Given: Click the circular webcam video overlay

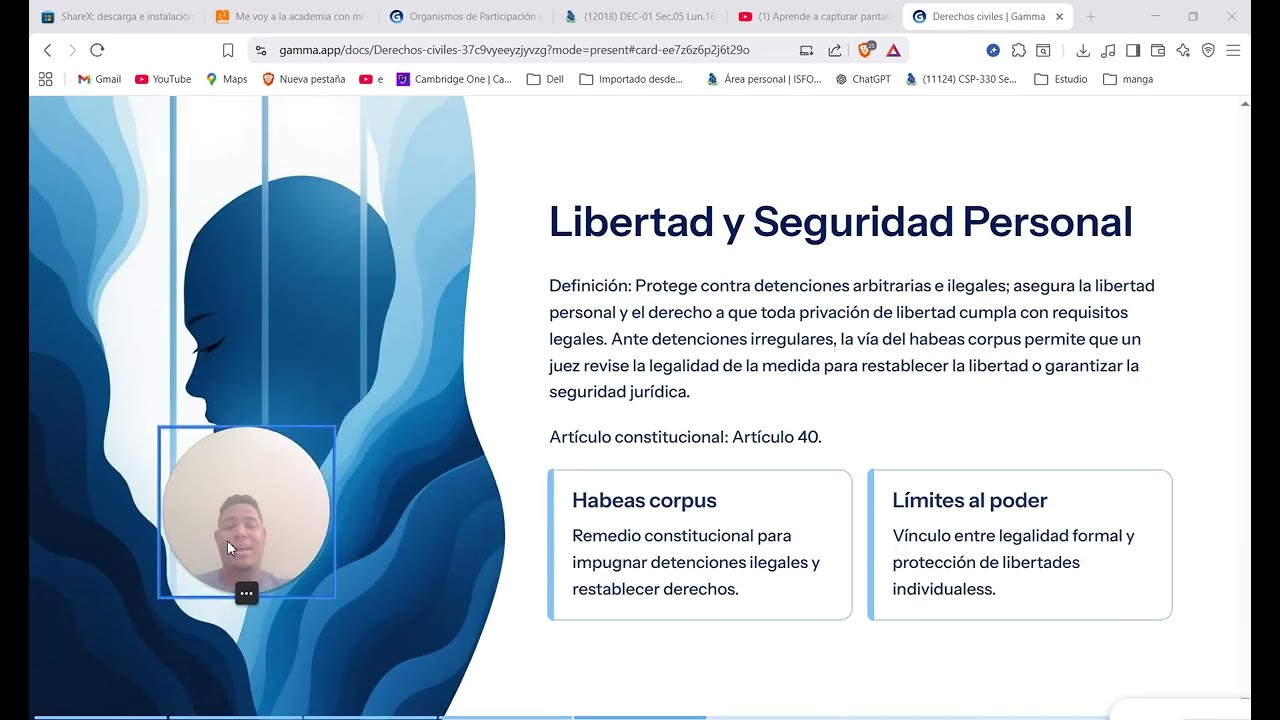Looking at the screenshot, I should (246, 511).
